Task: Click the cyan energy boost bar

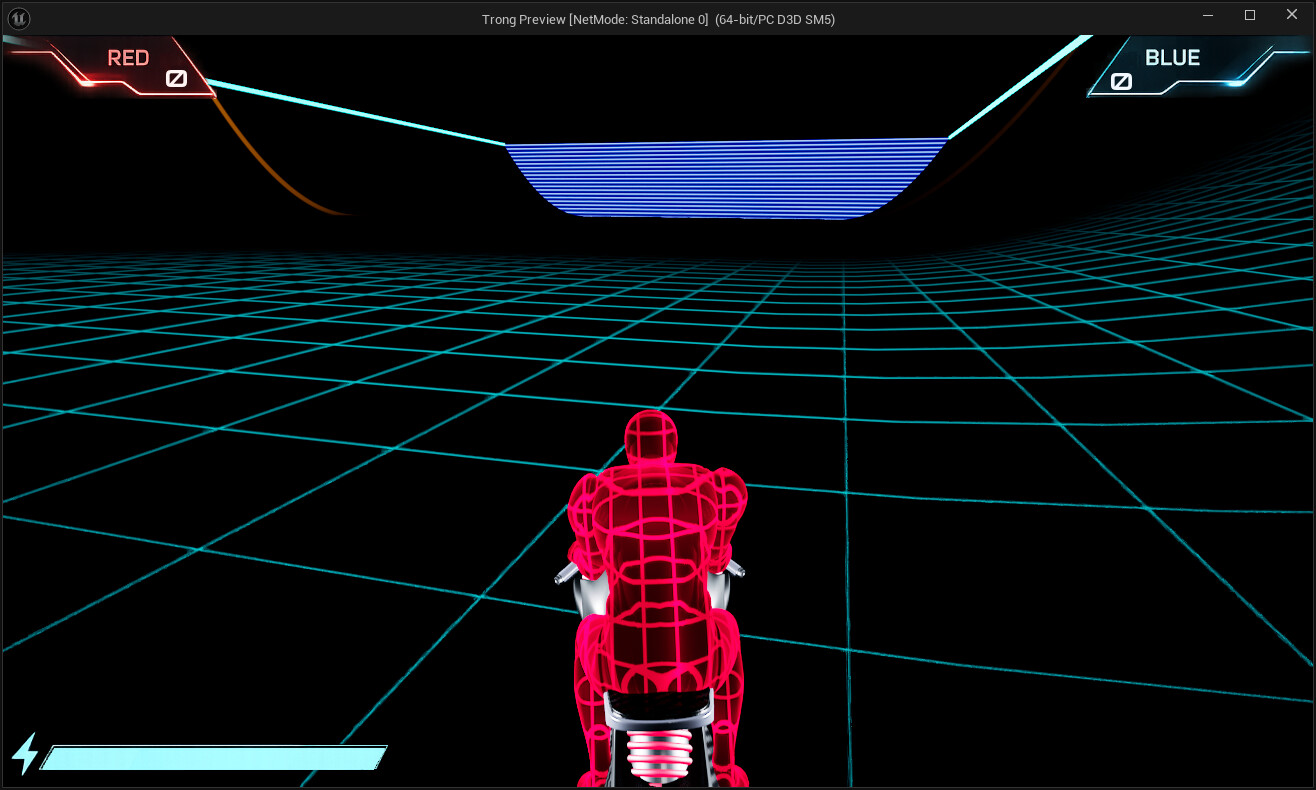Action: click(x=213, y=758)
